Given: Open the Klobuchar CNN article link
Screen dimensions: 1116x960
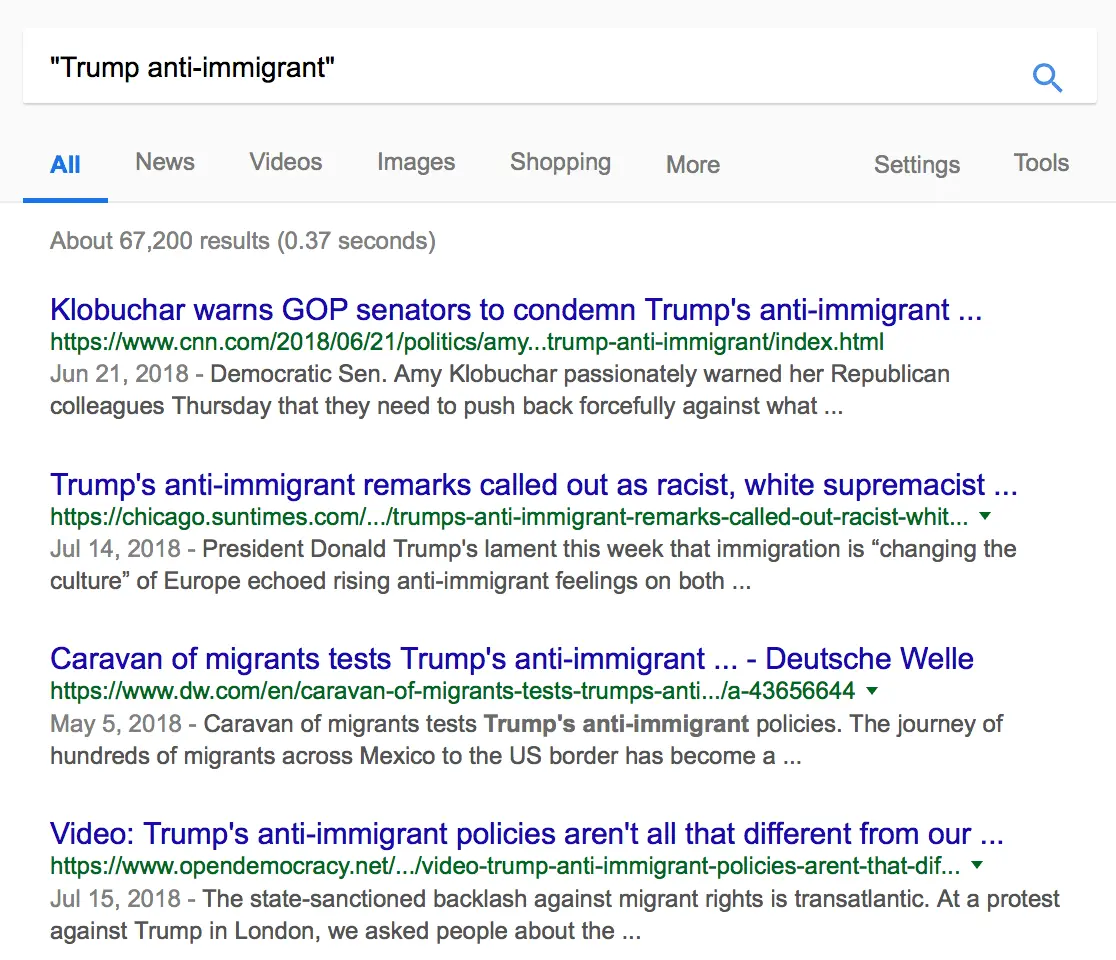Looking at the screenshot, I should 517,310.
